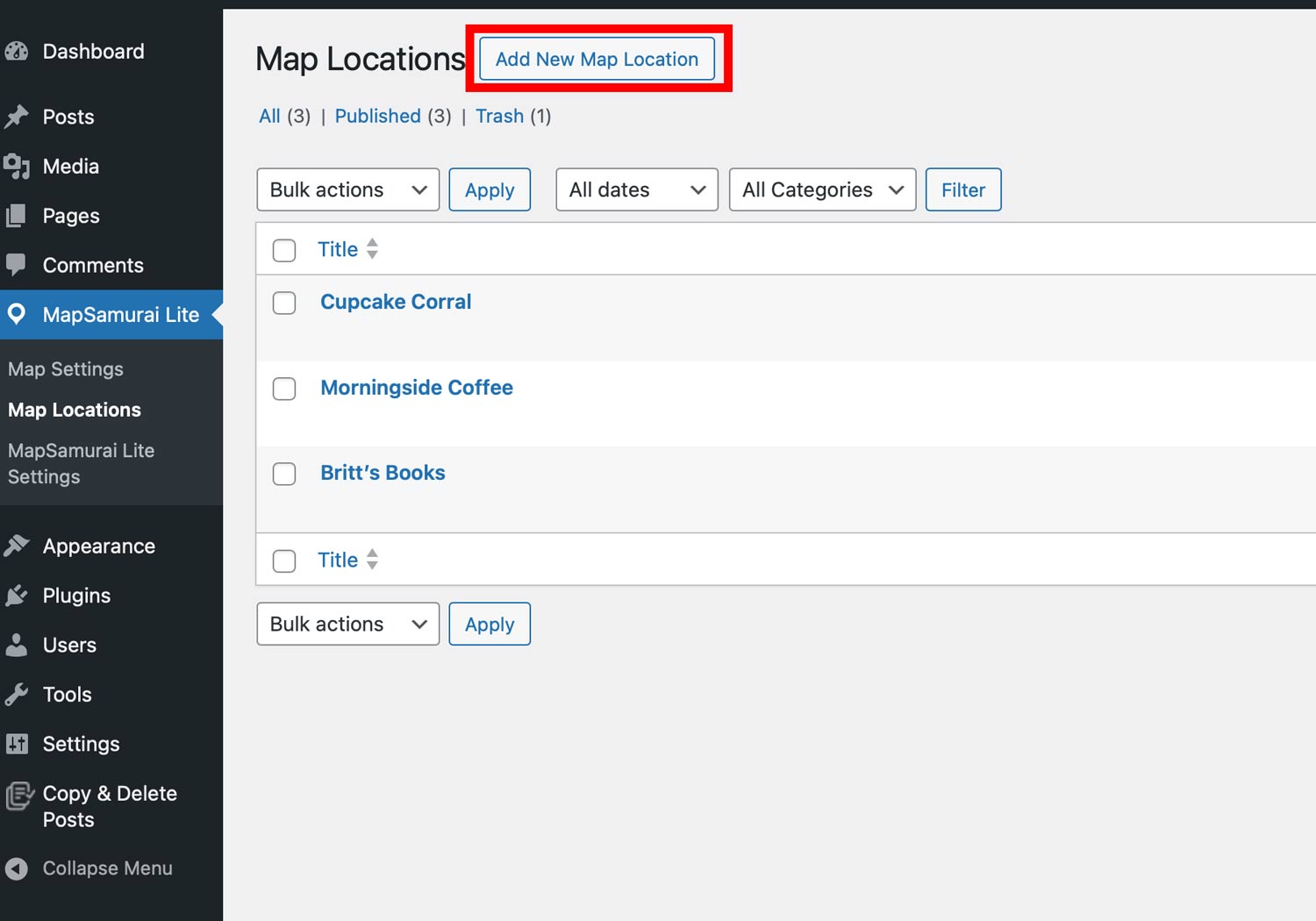Sort by the bottom Title sort arrows
This screenshot has height=921, width=1316.
pyautogui.click(x=372, y=560)
